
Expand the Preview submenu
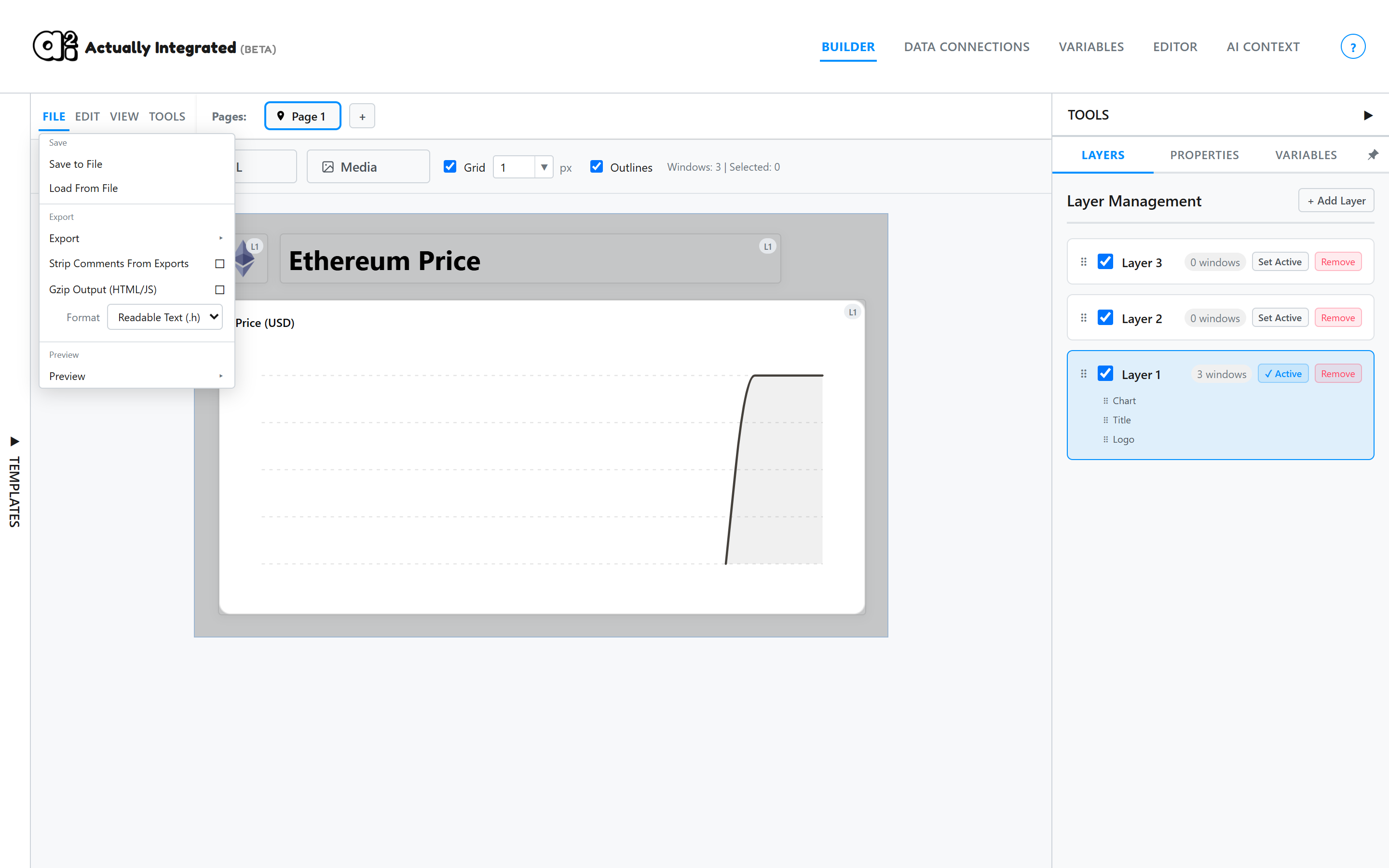point(136,376)
